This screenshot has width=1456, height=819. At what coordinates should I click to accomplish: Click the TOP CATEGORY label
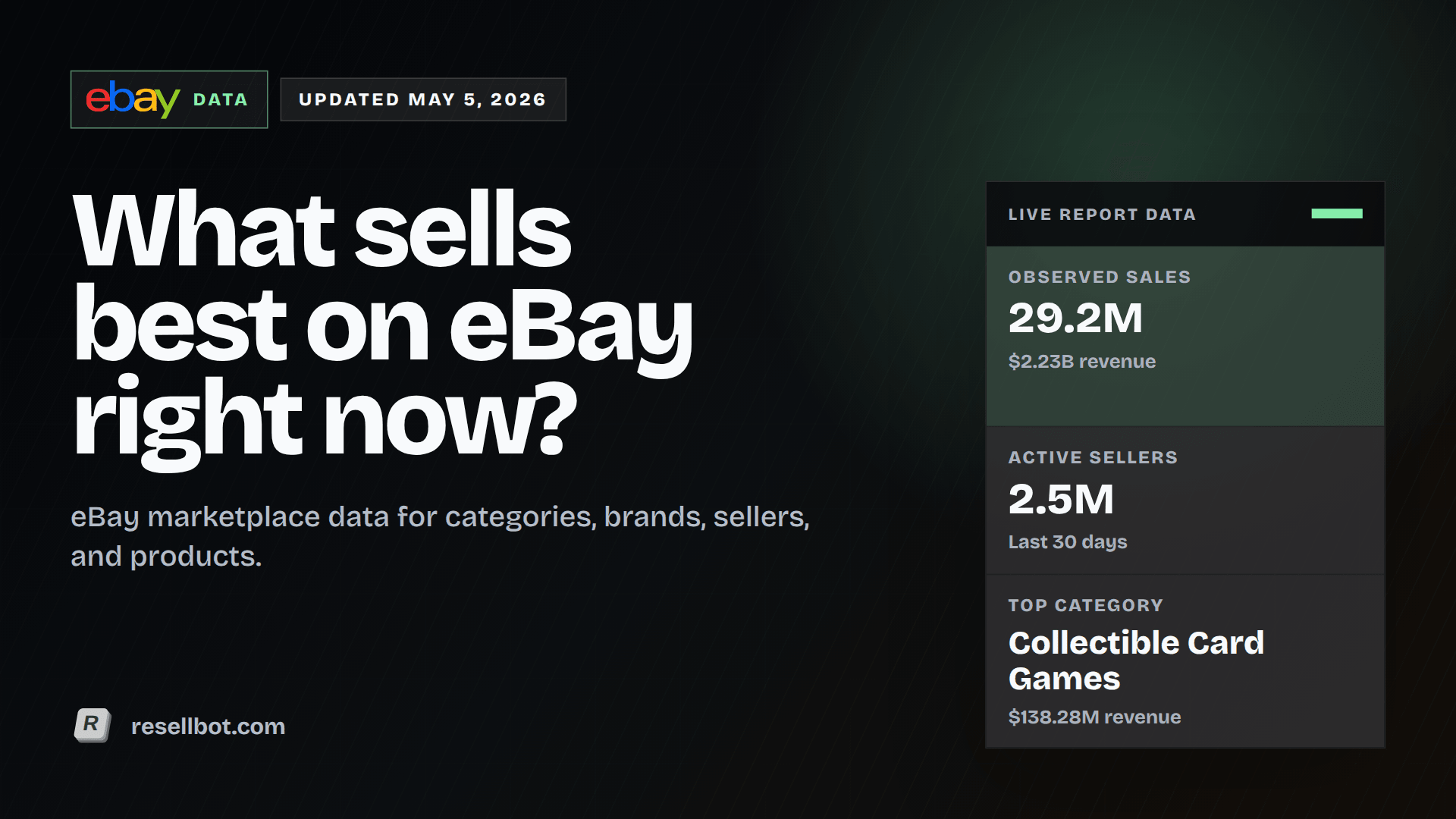coord(1085,606)
